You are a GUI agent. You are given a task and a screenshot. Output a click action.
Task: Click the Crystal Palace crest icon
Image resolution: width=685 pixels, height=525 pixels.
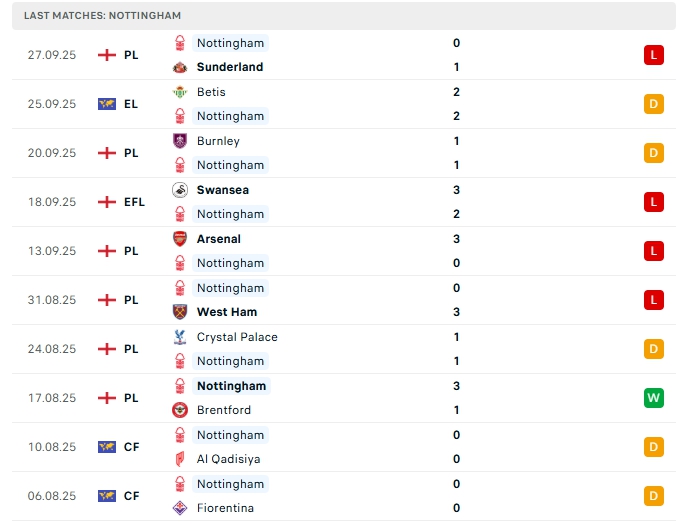click(x=180, y=337)
